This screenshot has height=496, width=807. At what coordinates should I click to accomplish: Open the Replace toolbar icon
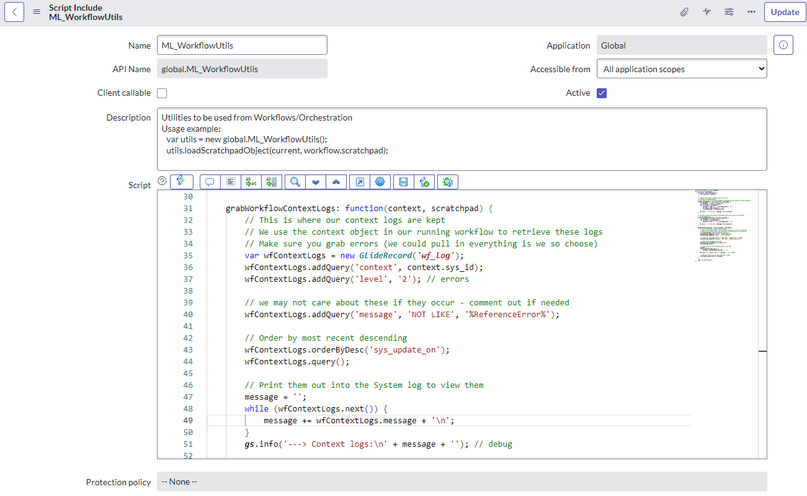point(251,182)
